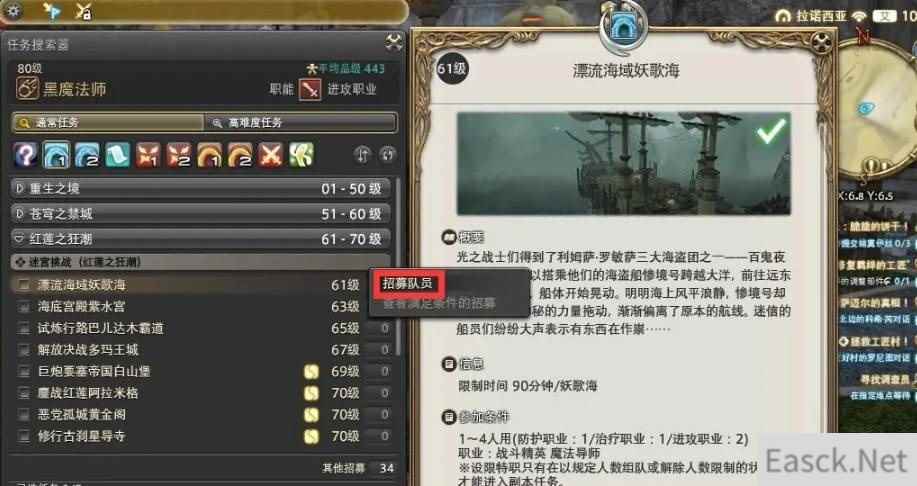Select the Trials 1 red icon
Screen dimensions: 917x486
coord(148,155)
